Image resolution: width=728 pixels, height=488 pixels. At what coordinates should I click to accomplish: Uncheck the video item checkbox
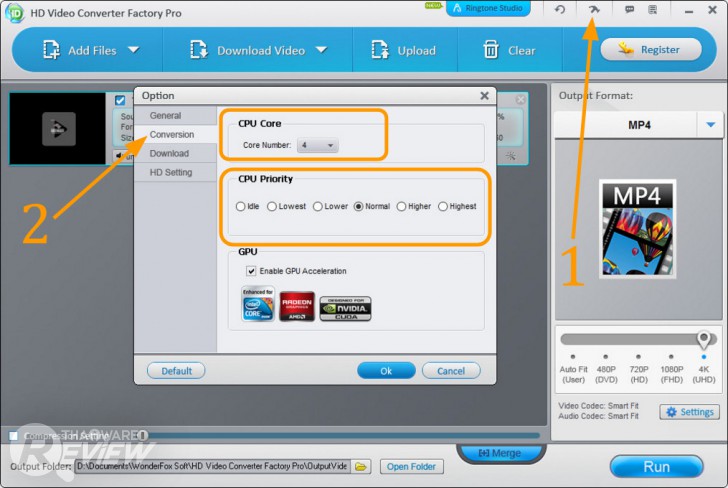pos(120,100)
